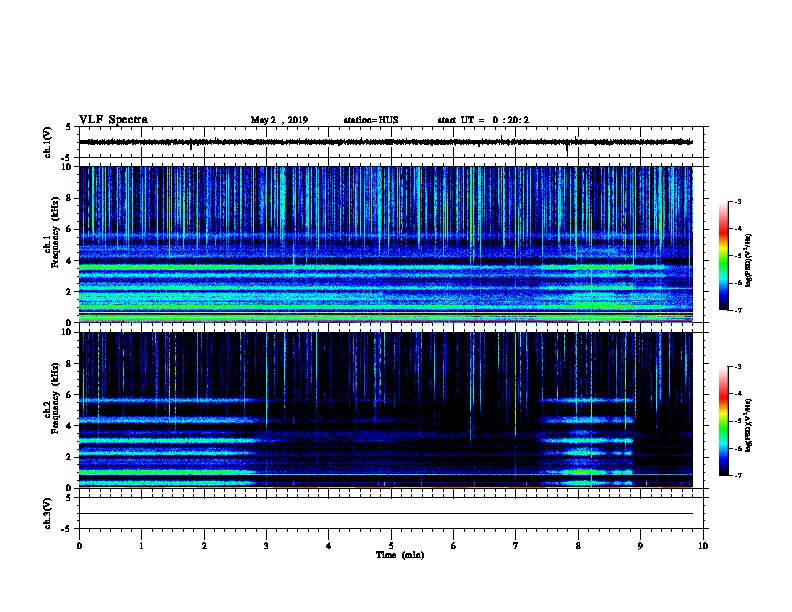The image size is (792, 612).
Task: Click the "station=HUS" header label
Action: pyautogui.click(x=371, y=120)
